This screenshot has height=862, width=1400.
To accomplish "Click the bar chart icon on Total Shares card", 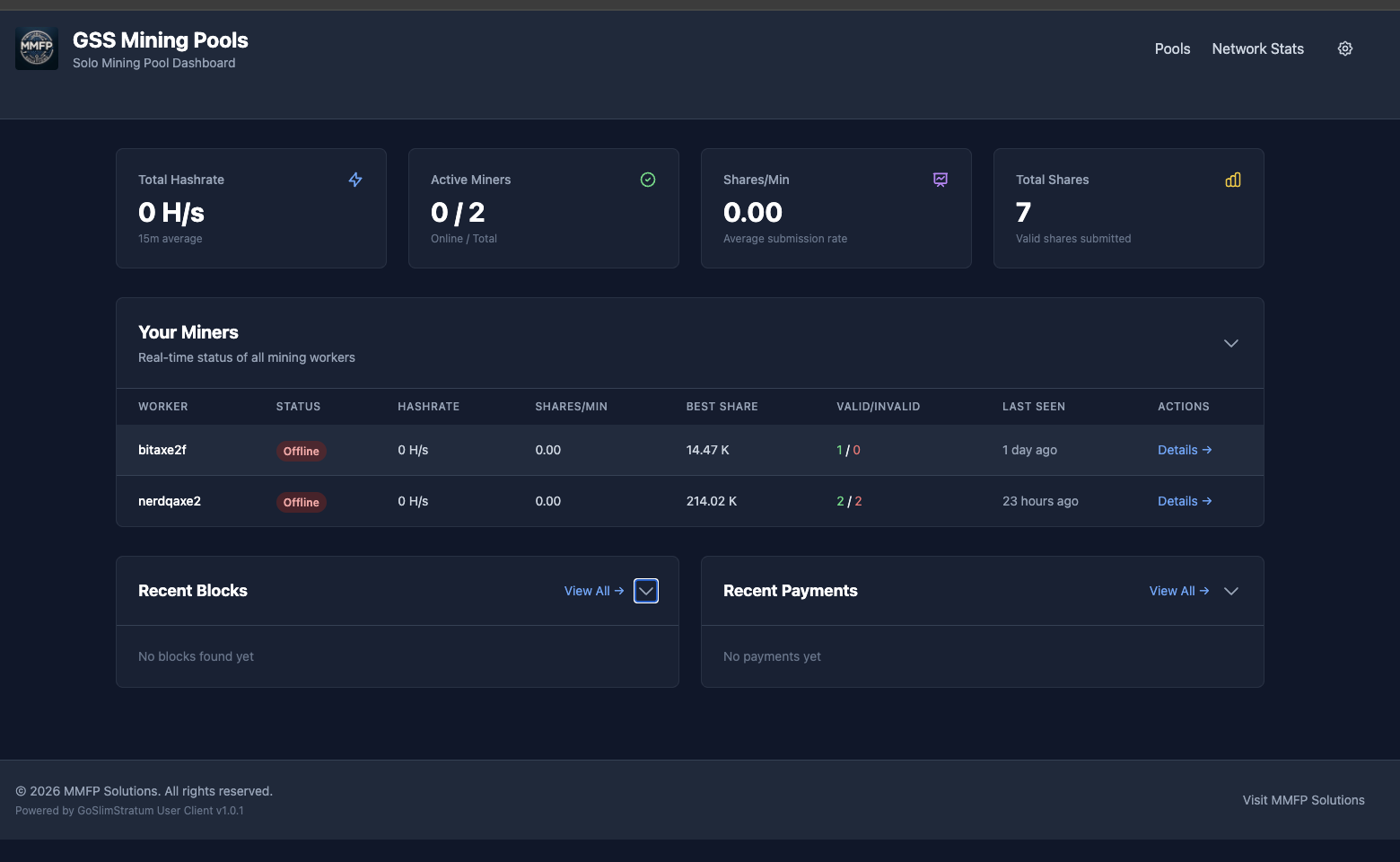I will [x=1233, y=180].
